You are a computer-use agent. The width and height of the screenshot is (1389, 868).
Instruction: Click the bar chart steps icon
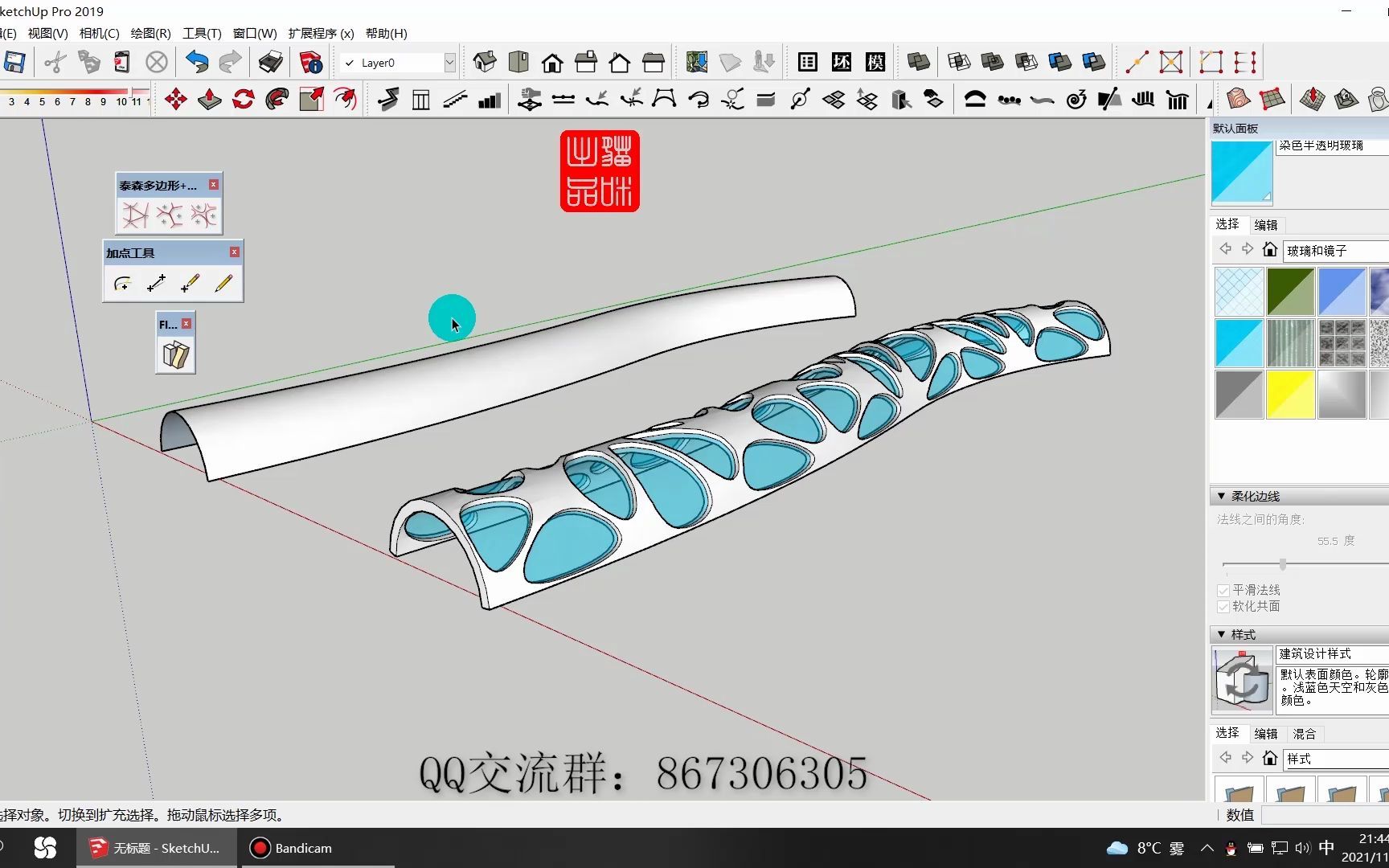click(490, 100)
